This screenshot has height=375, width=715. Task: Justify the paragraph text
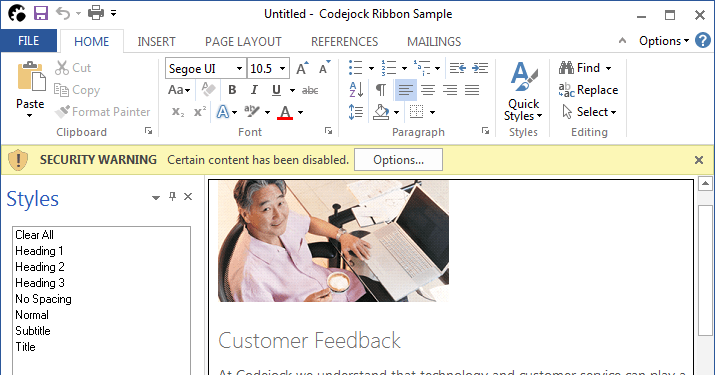(x=472, y=90)
